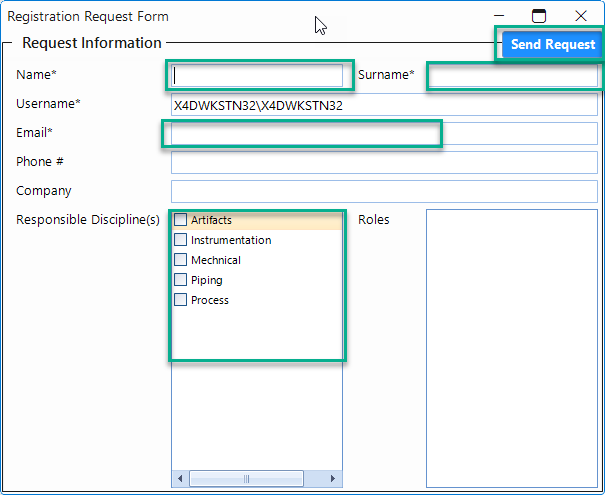This screenshot has height=495, width=605.
Task: Enable the Instrumentation checkbox
Action: (x=181, y=240)
